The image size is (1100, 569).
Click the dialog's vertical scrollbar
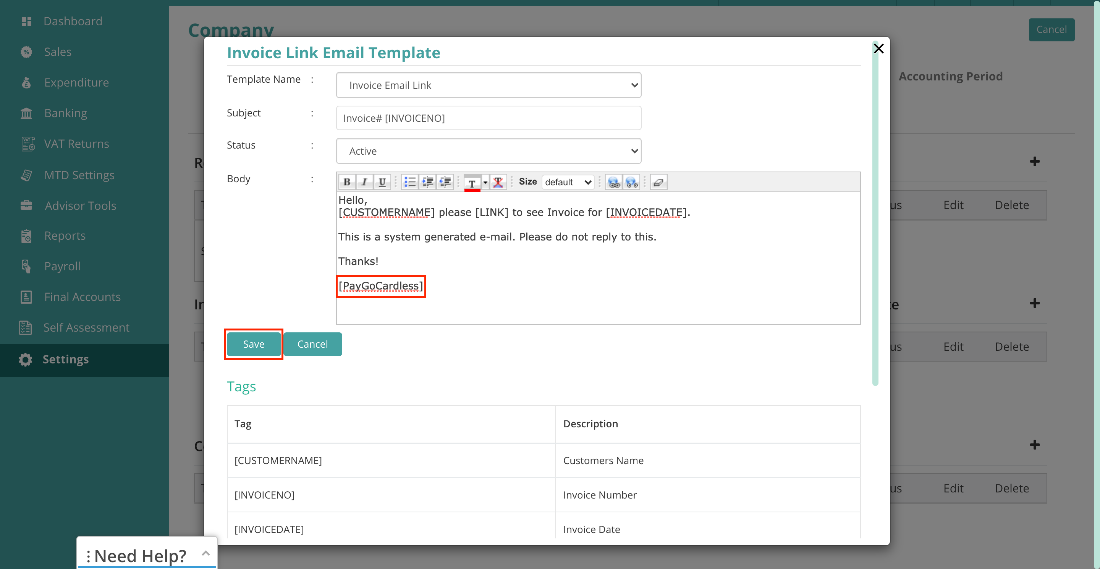click(876, 214)
